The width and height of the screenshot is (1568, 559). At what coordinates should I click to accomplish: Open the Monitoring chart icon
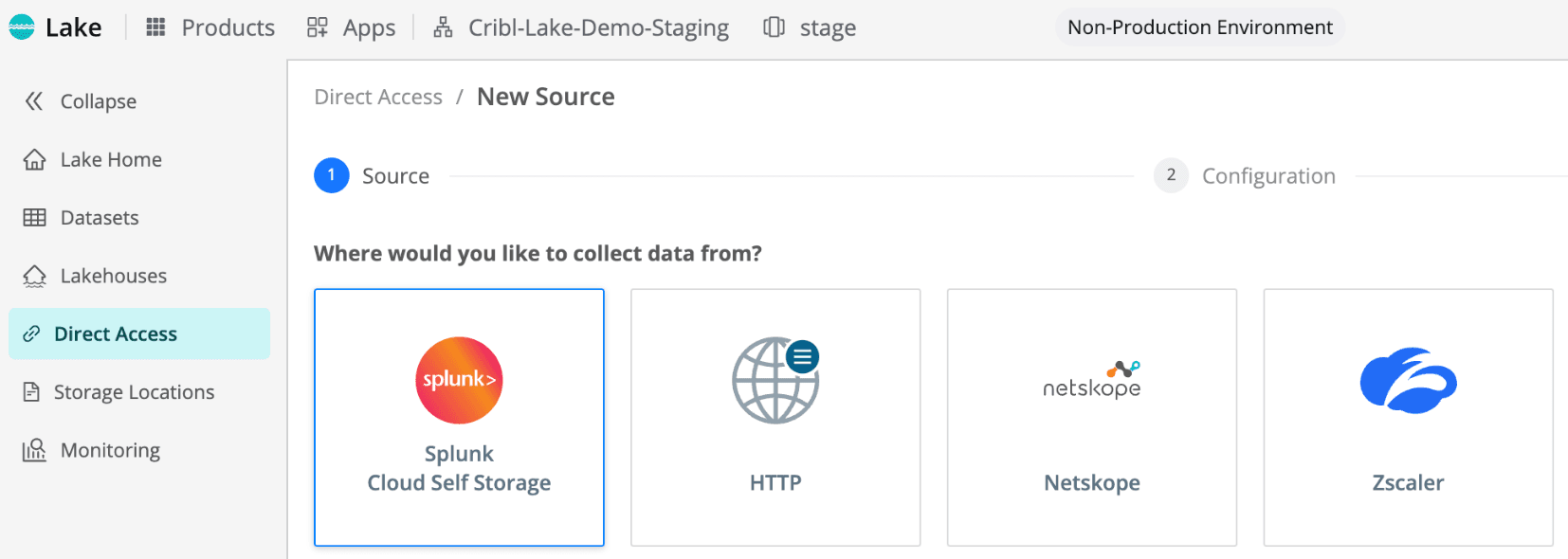[x=34, y=450]
